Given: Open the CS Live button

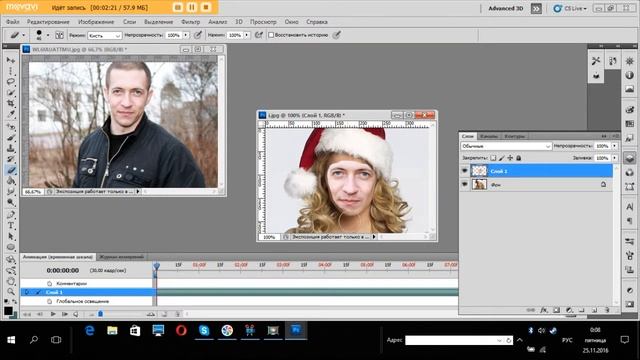Looking at the screenshot, I should click(x=570, y=9).
